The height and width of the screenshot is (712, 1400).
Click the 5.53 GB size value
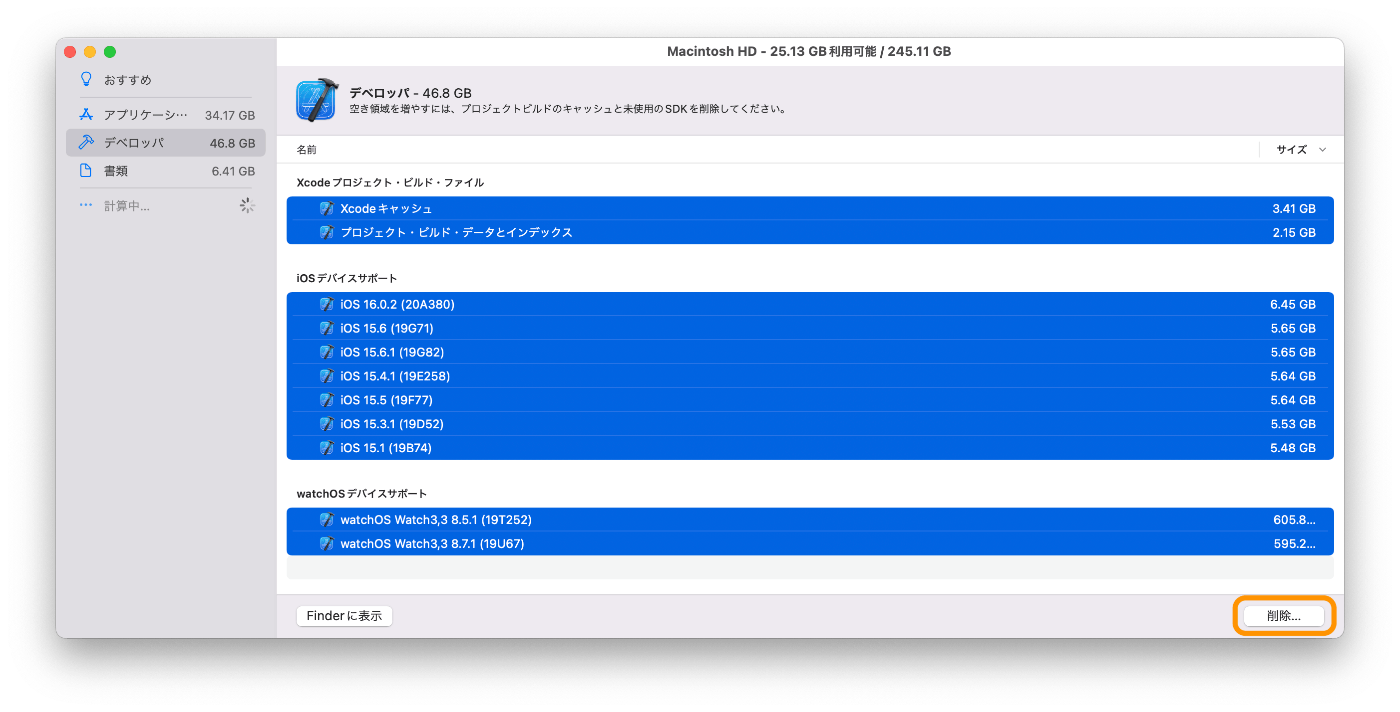[x=1293, y=425]
